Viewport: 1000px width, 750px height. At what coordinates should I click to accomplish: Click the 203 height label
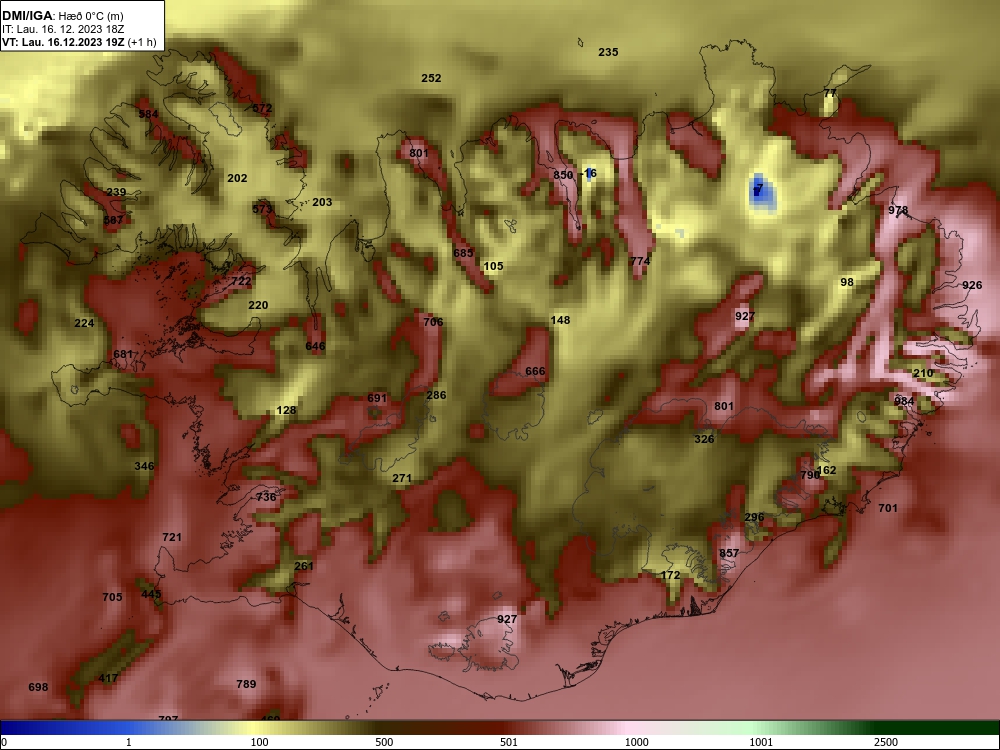[x=322, y=202]
